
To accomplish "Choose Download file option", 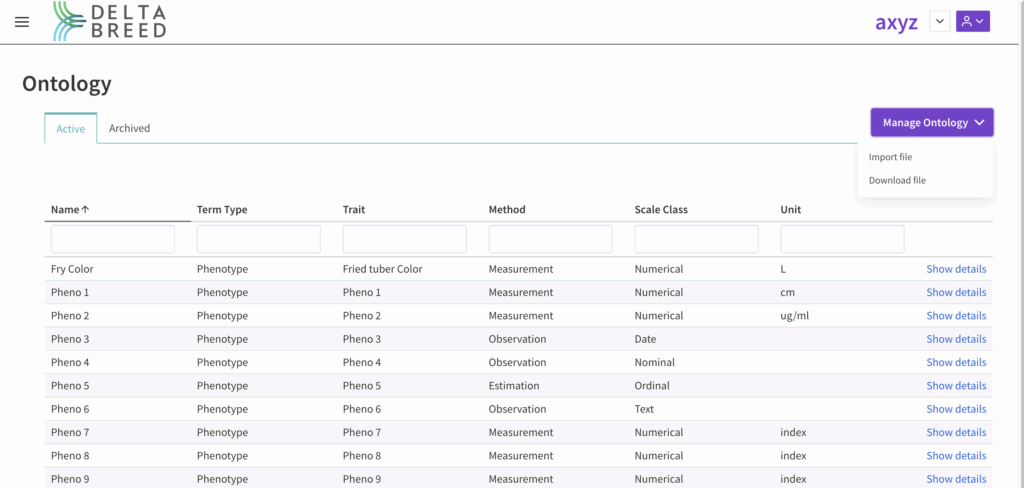I will point(897,180).
